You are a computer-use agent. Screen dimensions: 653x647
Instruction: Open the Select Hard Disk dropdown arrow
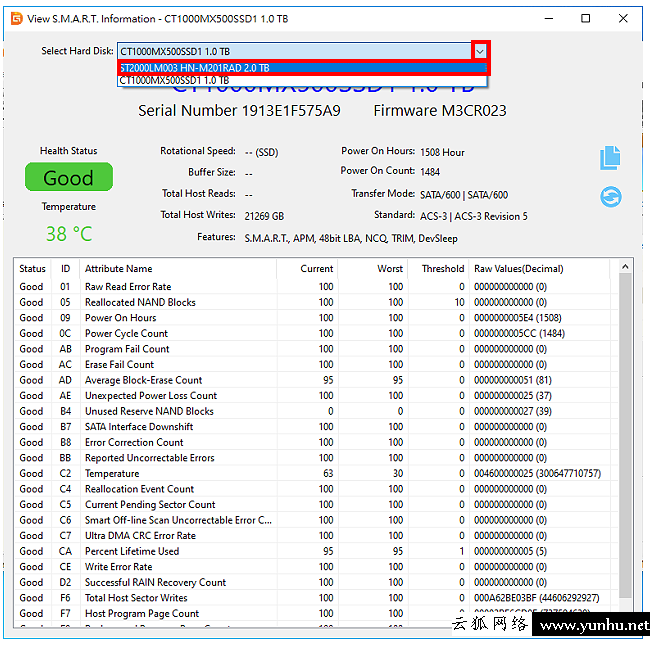tap(480, 52)
